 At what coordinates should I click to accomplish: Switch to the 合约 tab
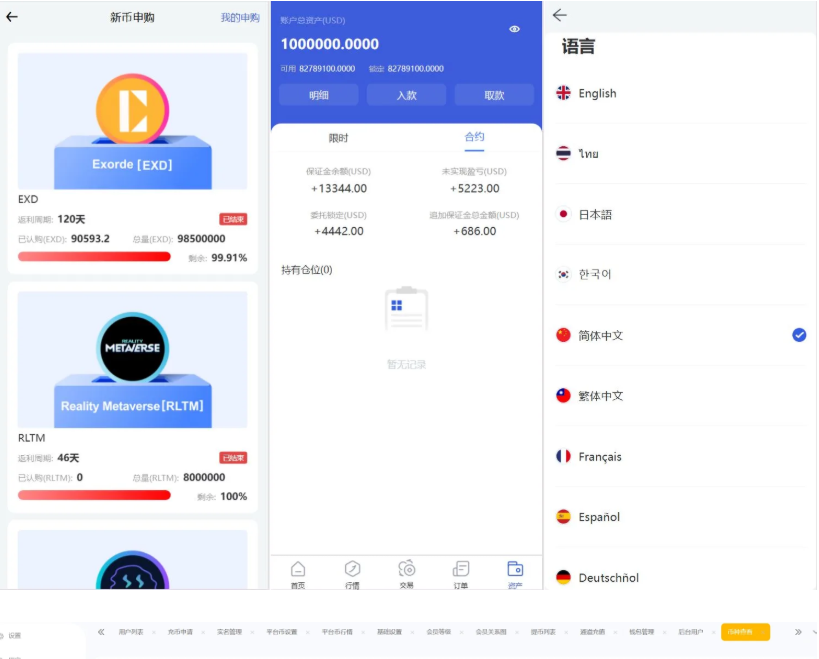(473, 136)
